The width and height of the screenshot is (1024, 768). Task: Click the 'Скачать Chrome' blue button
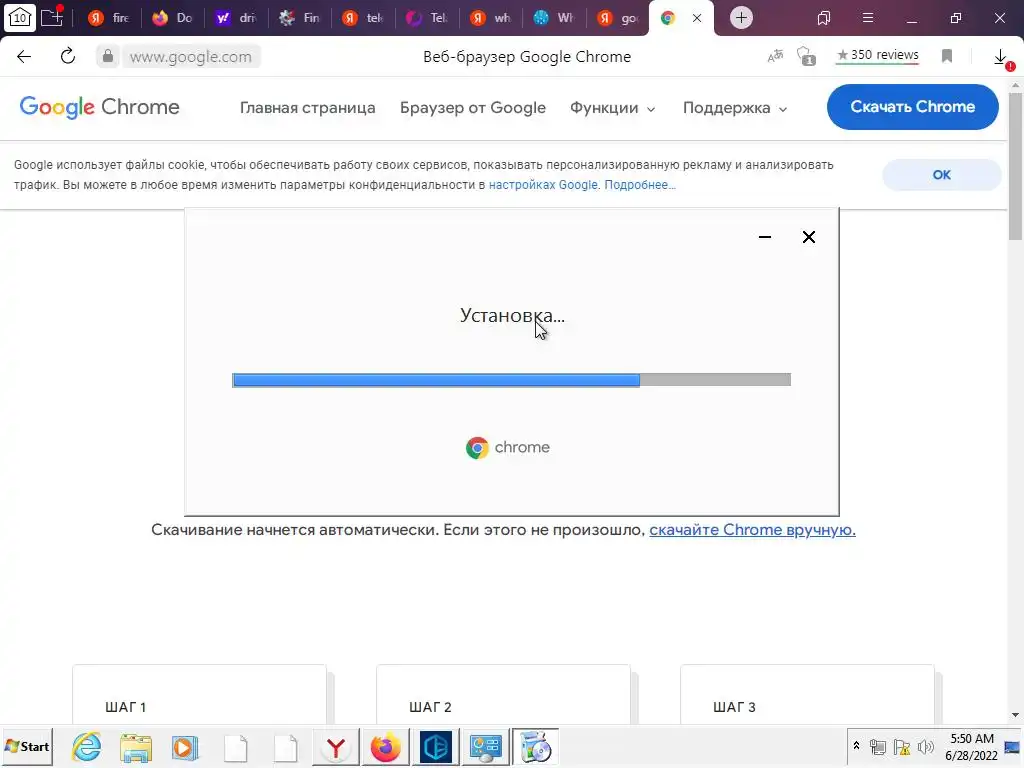pos(912,106)
